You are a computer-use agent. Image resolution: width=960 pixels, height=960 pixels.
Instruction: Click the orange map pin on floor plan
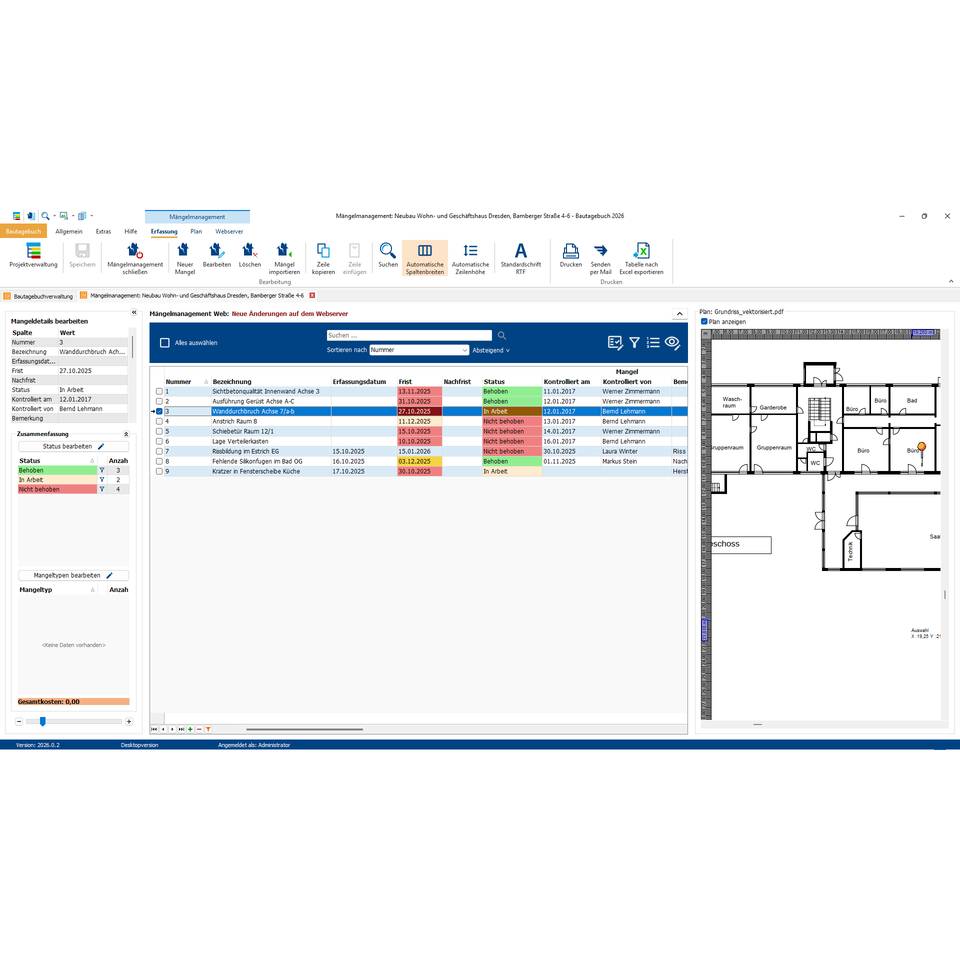(x=921, y=448)
